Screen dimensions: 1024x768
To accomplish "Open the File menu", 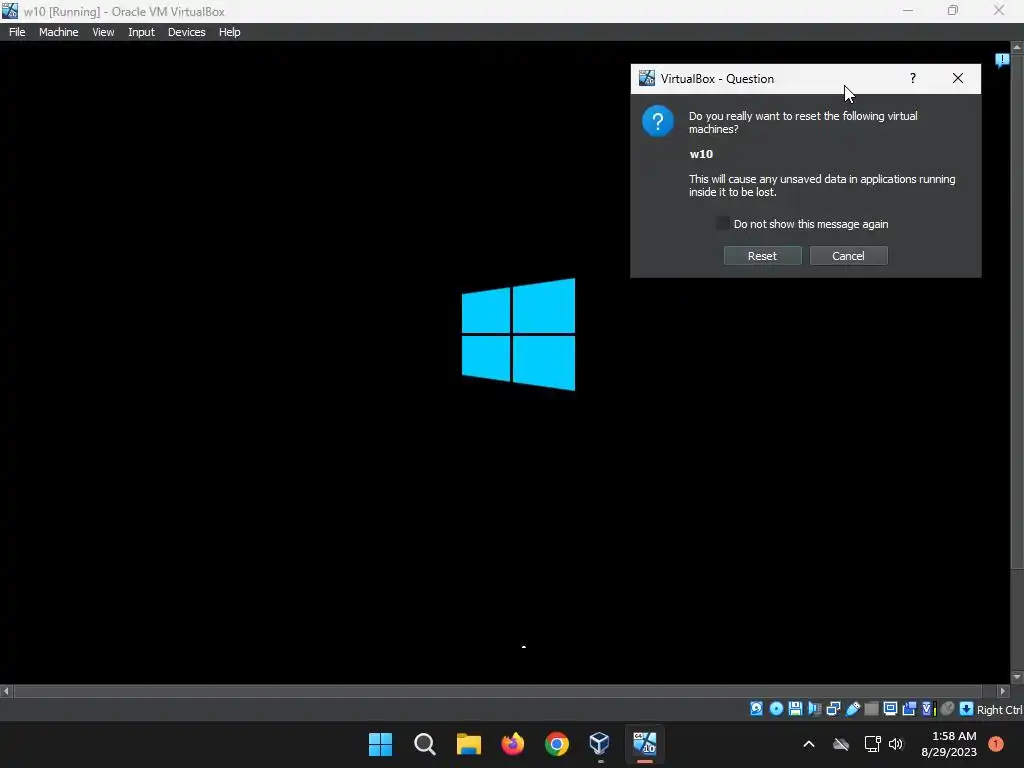I will [17, 32].
